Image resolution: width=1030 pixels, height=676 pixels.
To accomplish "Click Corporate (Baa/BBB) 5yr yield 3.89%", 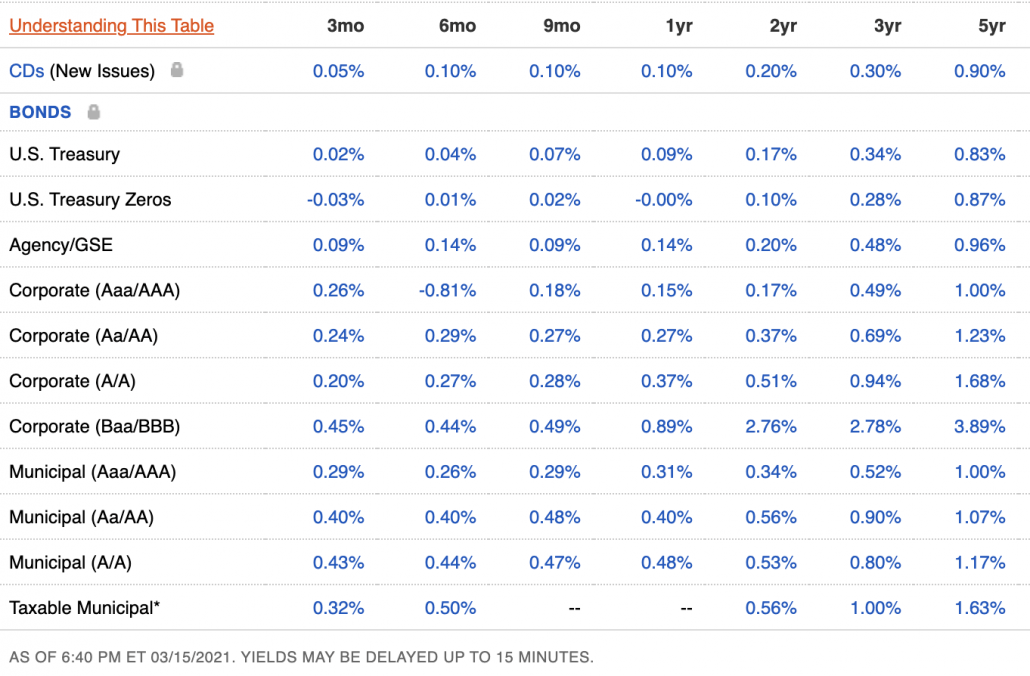I will [x=979, y=426].
